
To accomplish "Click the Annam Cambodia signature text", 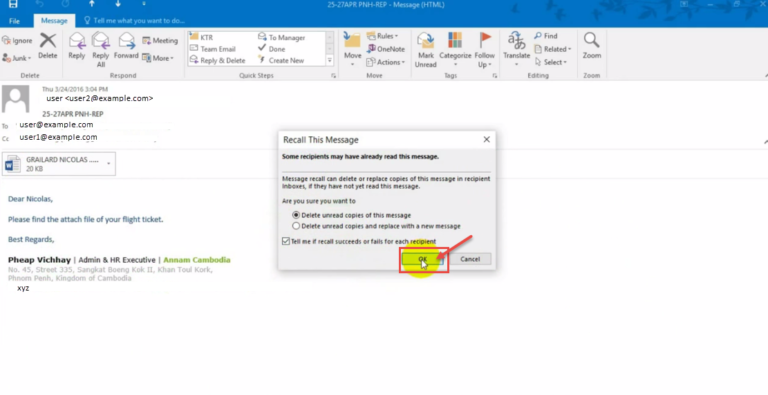I will tap(197, 260).
